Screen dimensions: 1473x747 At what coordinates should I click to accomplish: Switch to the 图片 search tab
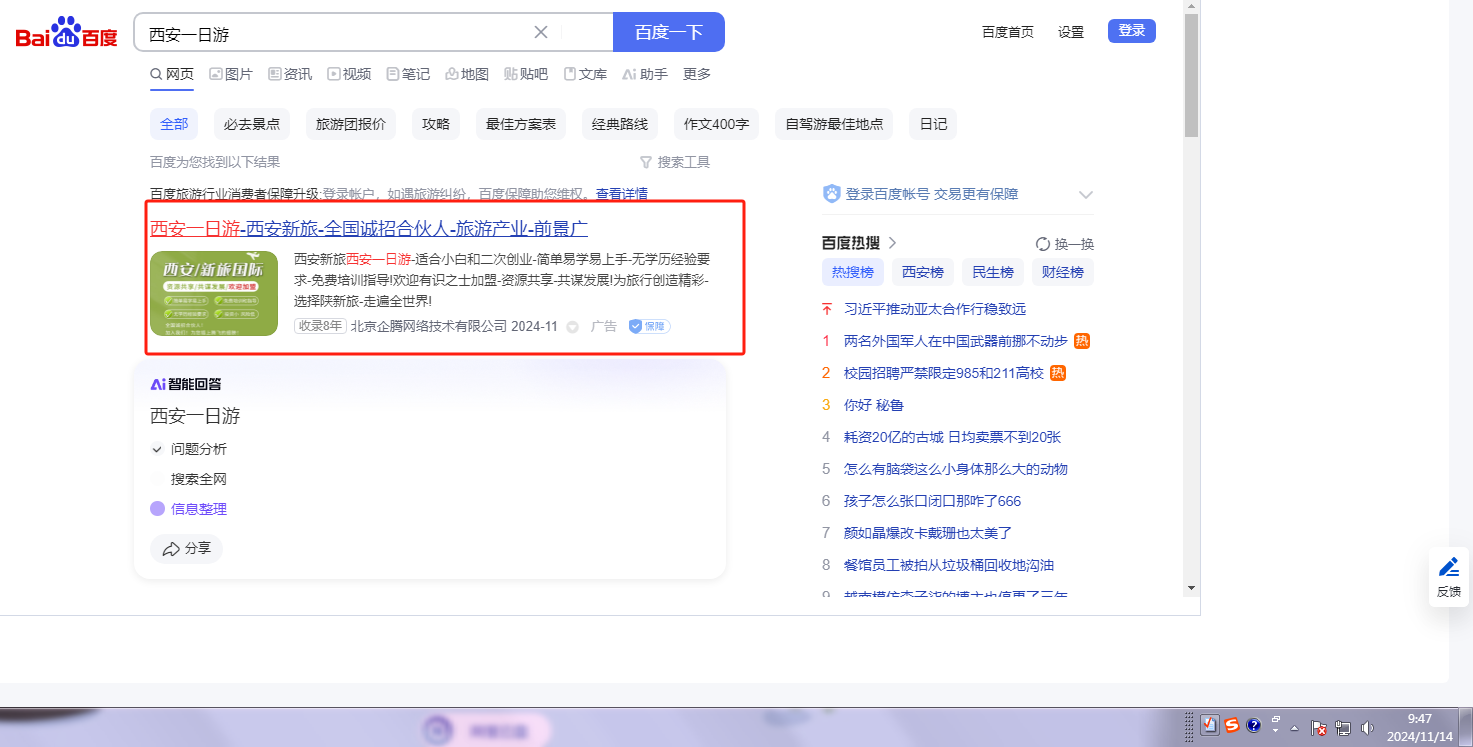[x=231, y=74]
